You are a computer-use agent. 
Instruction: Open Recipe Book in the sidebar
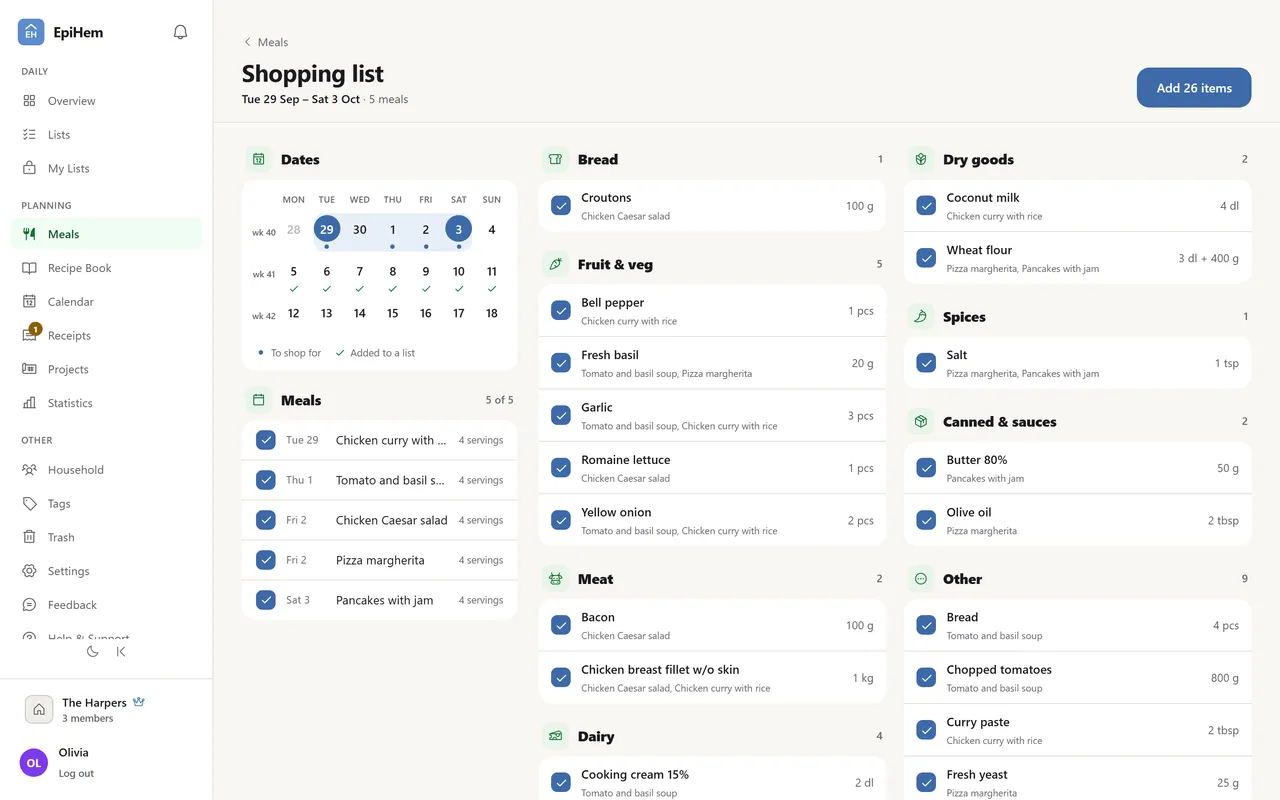tap(106, 268)
